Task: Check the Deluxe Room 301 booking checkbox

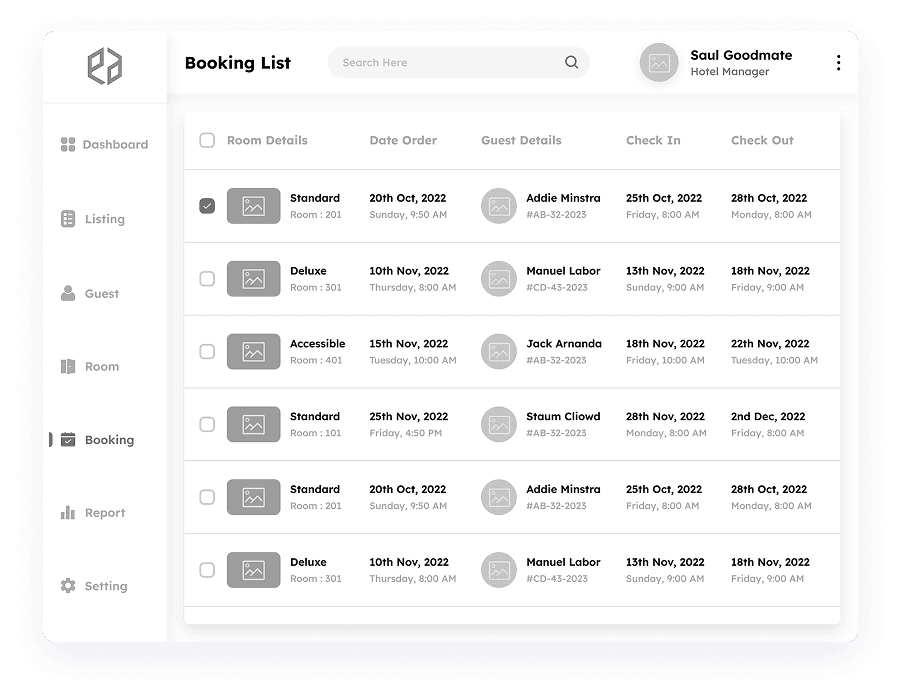Action: [x=207, y=279]
